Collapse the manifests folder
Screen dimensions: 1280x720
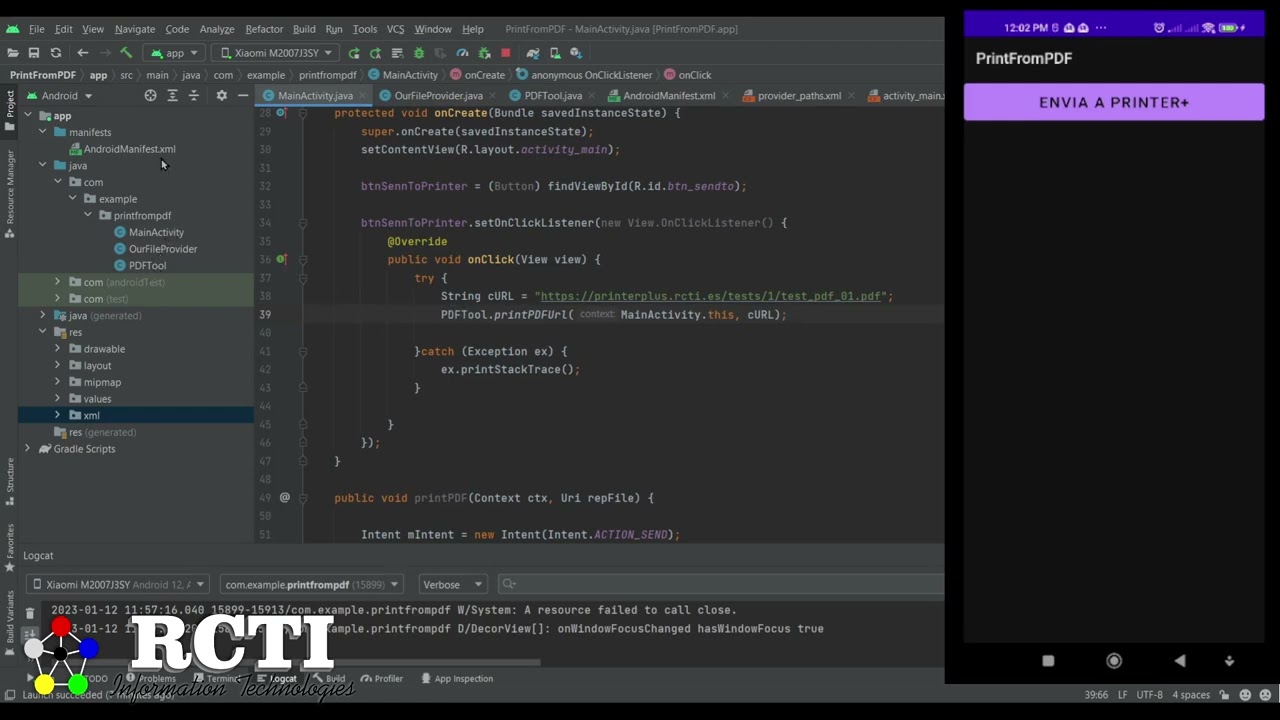point(43,132)
